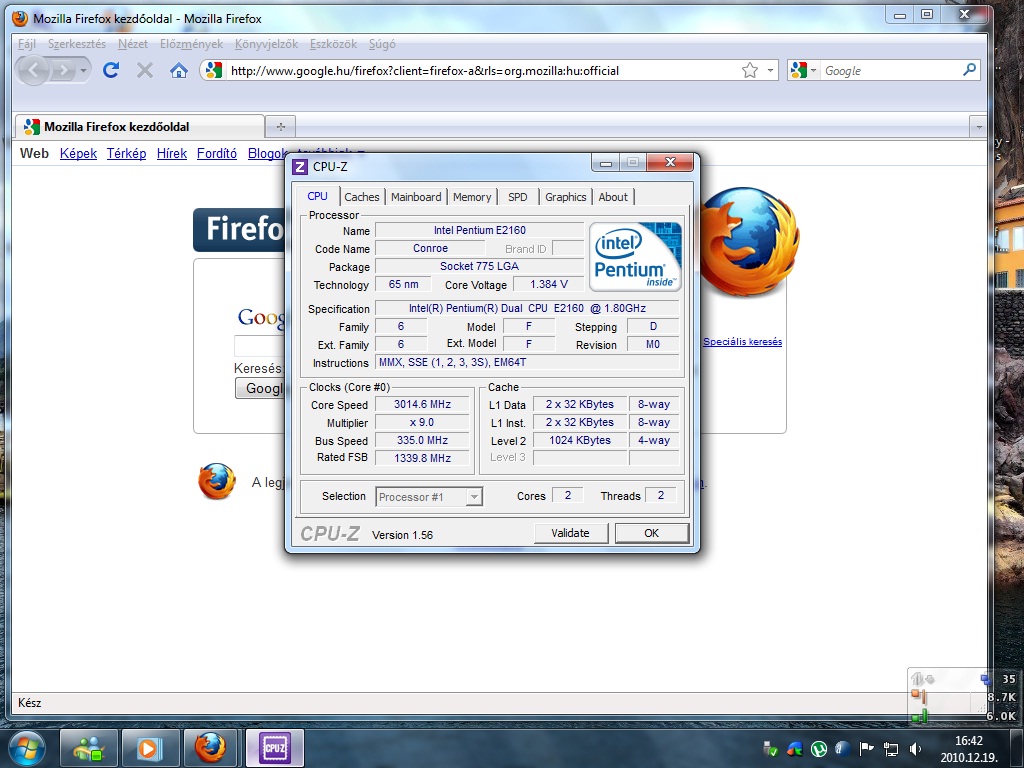The height and width of the screenshot is (768, 1024).
Task: Click the Speciális keresés link
Action: tap(743, 342)
